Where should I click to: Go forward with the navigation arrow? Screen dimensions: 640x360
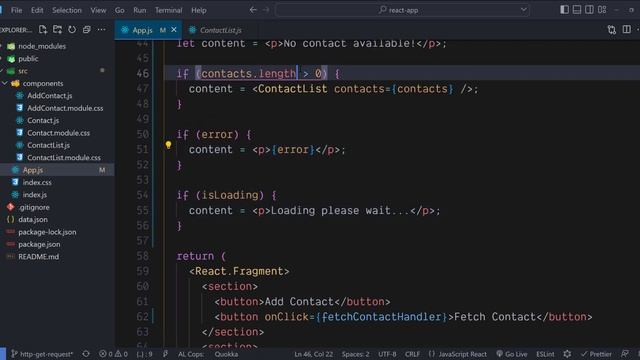pyautogui.click(x=266, y=10)
